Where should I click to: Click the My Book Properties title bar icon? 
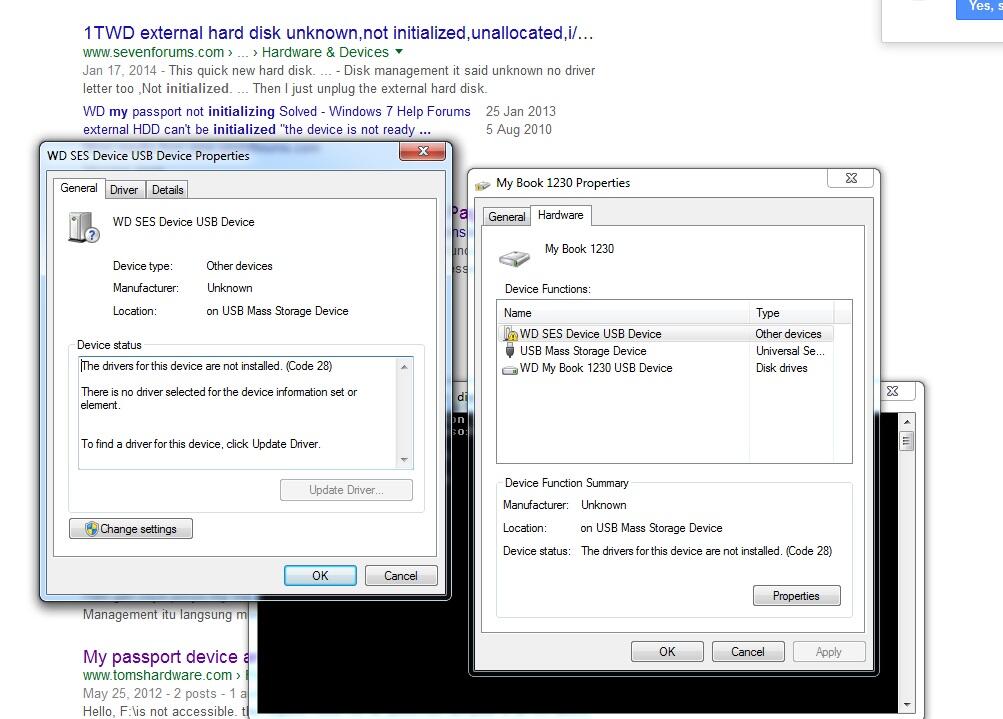point(483,186)
